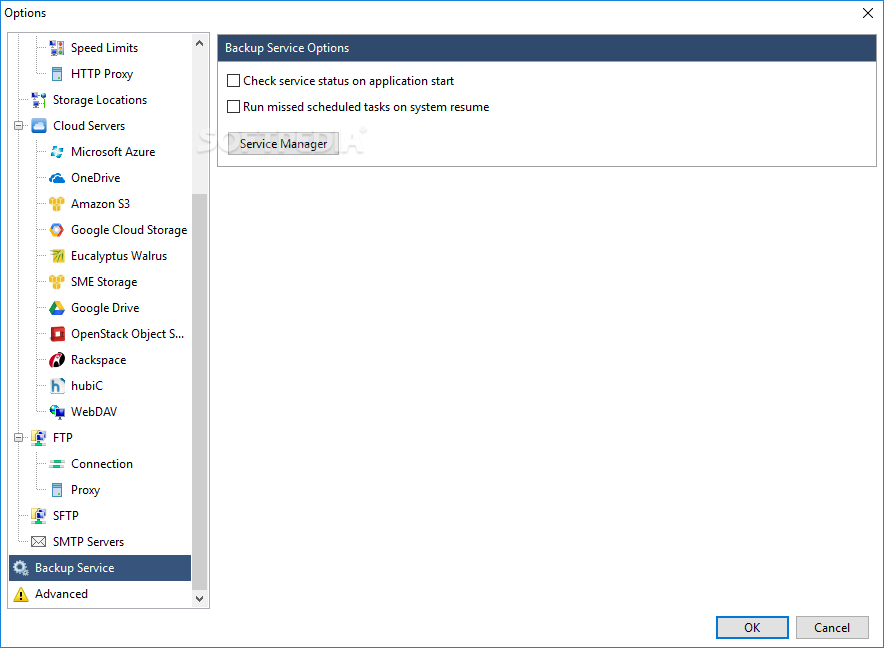Open hubiC settings

pyautogui.click(x=87, y=386)
